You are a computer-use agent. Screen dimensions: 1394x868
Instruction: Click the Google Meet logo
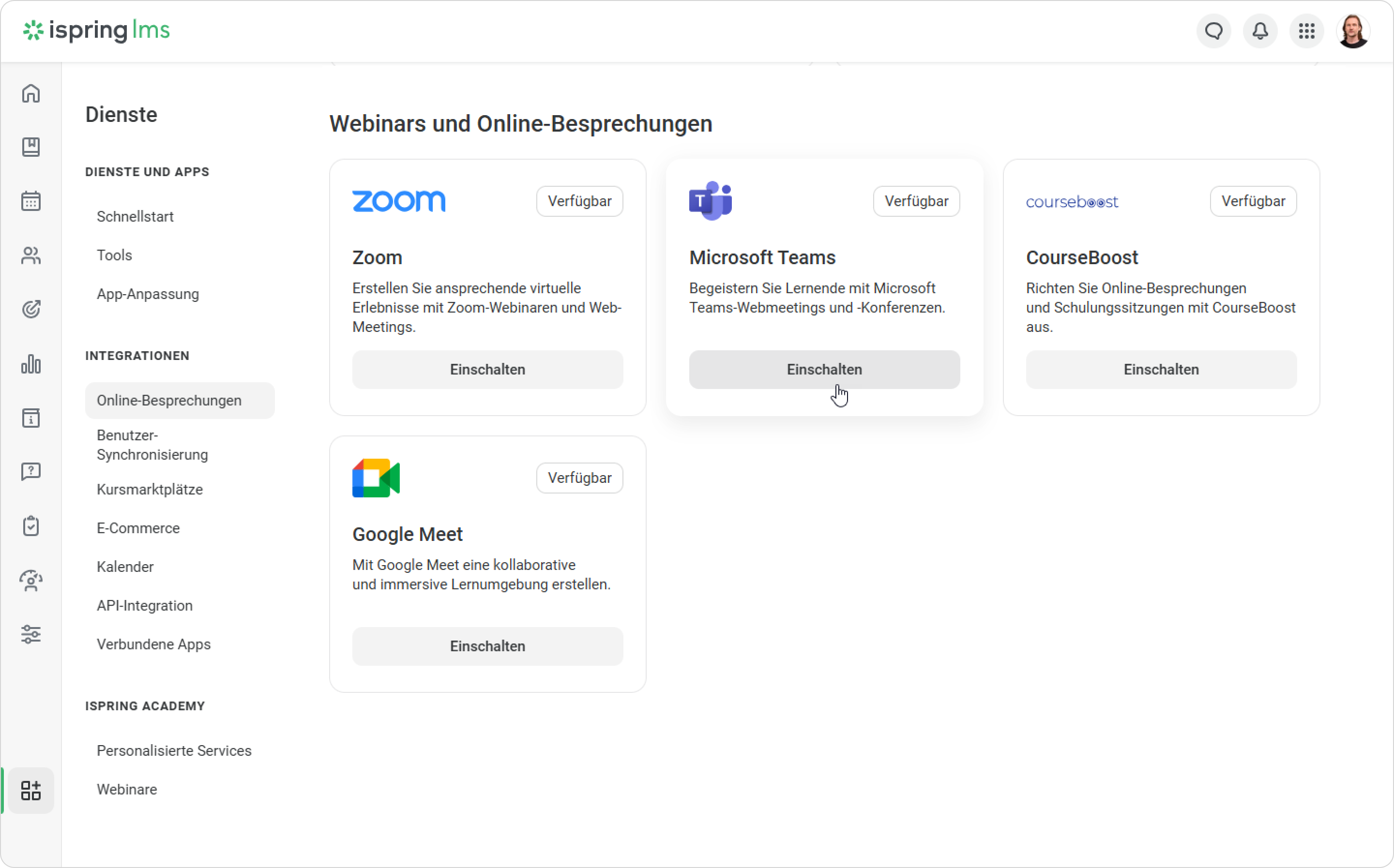(x=376, y=478)
